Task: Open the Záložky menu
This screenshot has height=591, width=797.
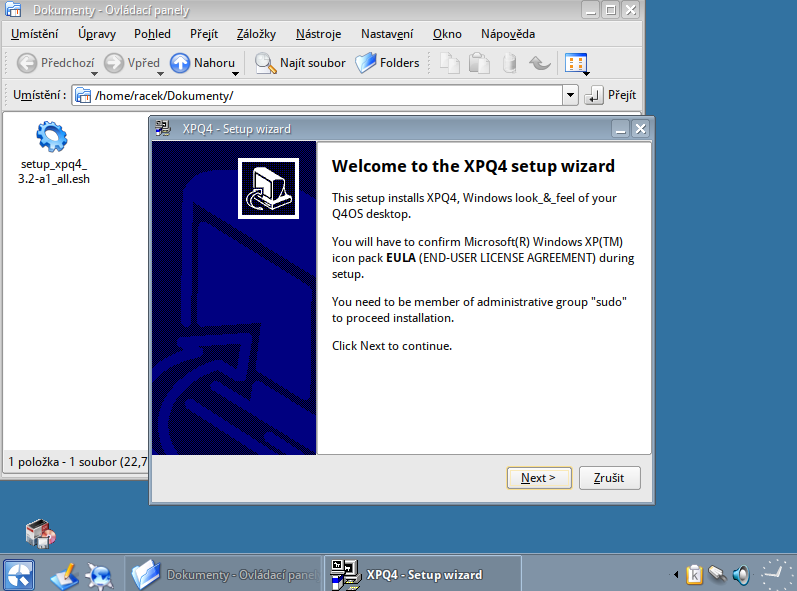Action: tap(256, 34)
